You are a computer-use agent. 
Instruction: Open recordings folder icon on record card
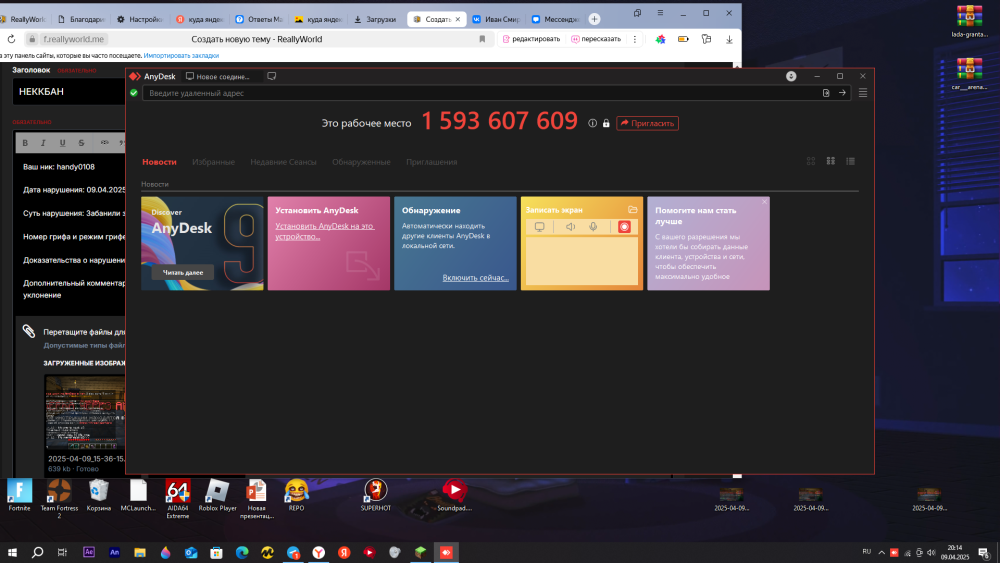633,209
